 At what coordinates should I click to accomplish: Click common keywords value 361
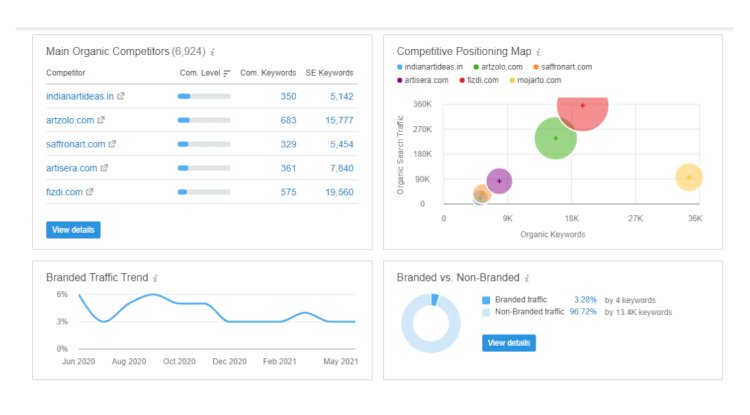(288, 168)
